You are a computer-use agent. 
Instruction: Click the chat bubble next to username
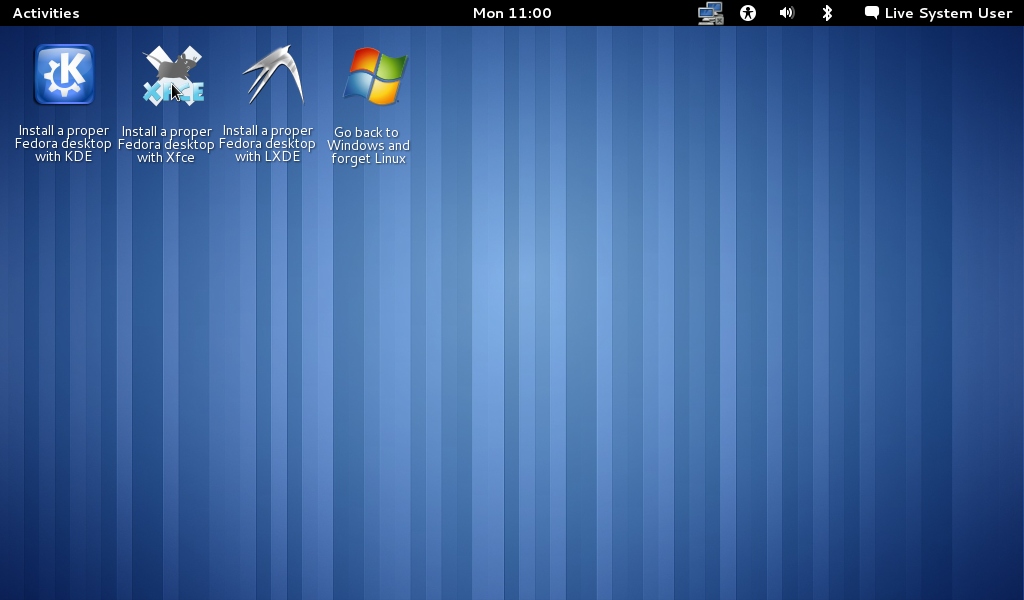tap(871, 13)
